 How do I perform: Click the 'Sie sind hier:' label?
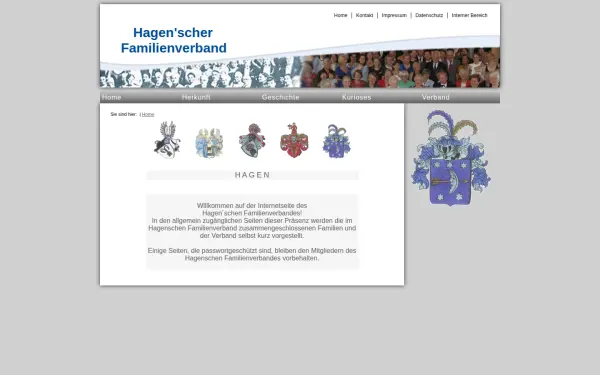[x=124, y=114]
